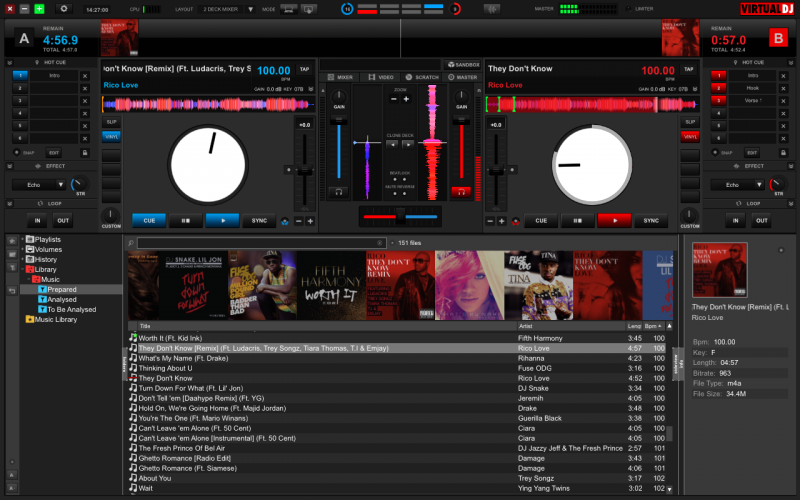Click deck A hot cue EDIT button

tap(54, 153)
